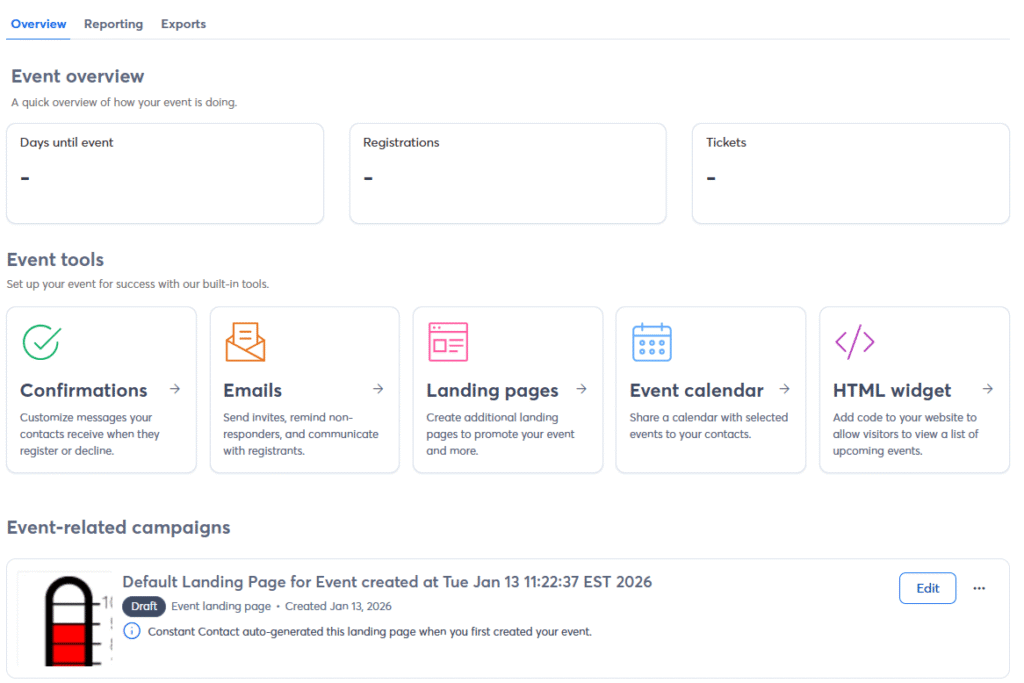This screenshot has width=1024, height=683.
Task: Open the ellipsis menu for the landing page campaign
Action: pos(979,588)
